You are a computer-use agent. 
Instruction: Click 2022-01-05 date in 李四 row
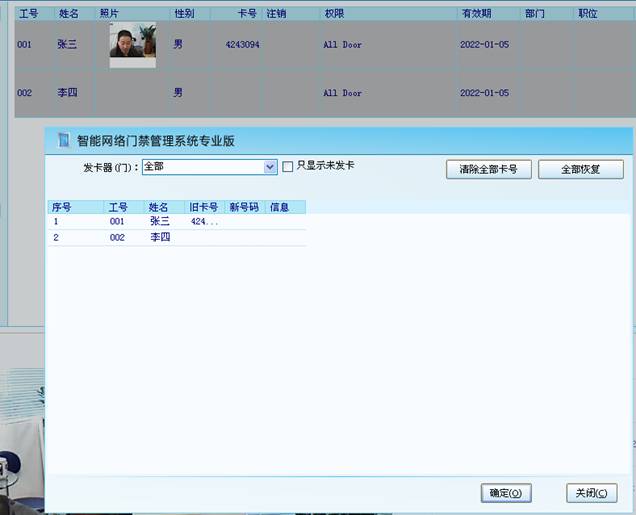pyautogui.click(x=484, y=93)
